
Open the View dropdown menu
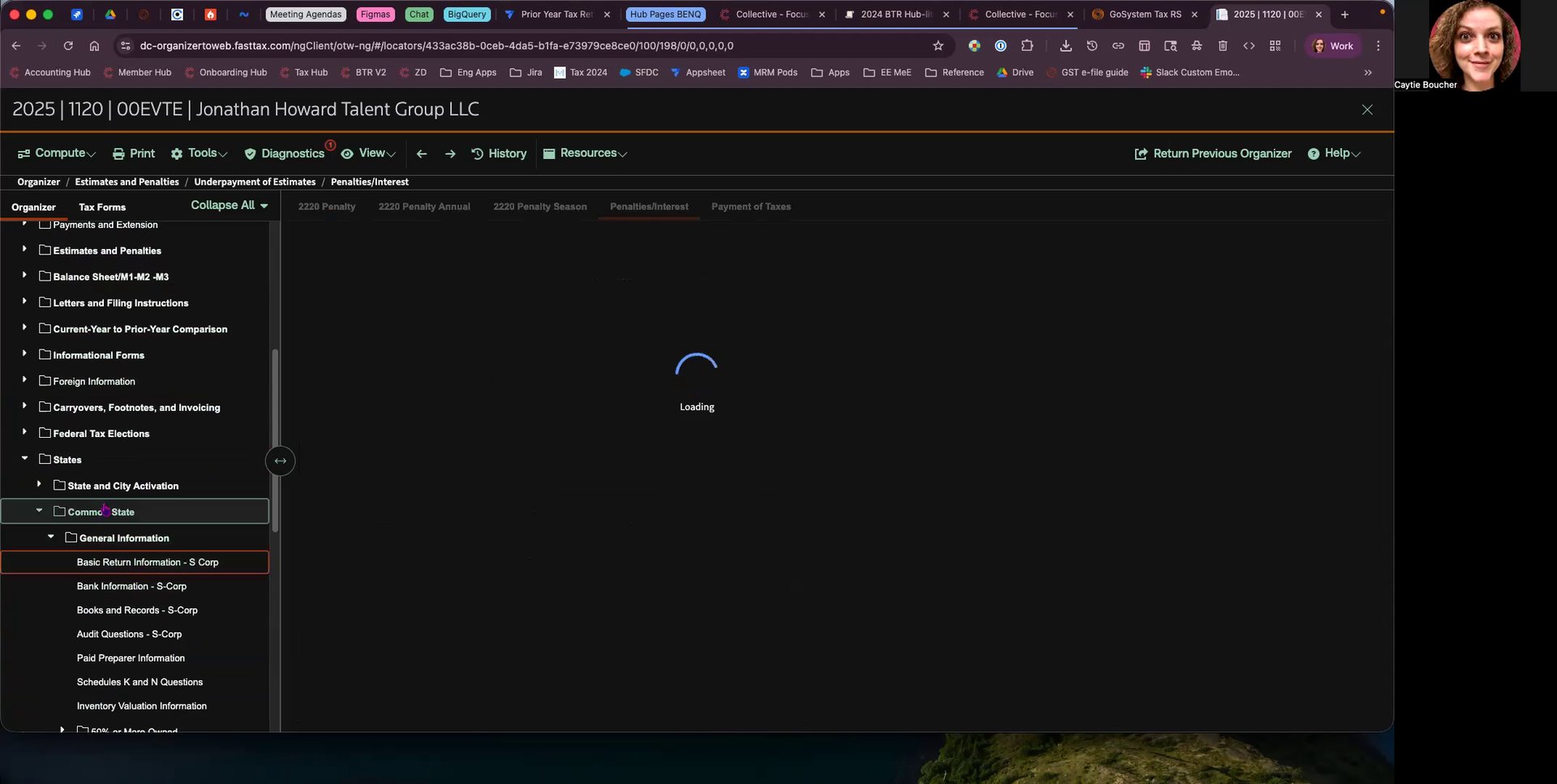[369, 153]
